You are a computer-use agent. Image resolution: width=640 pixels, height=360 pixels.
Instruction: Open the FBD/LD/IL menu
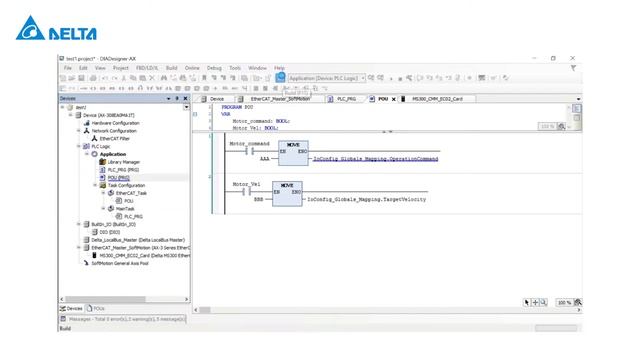tap(147, 68)
